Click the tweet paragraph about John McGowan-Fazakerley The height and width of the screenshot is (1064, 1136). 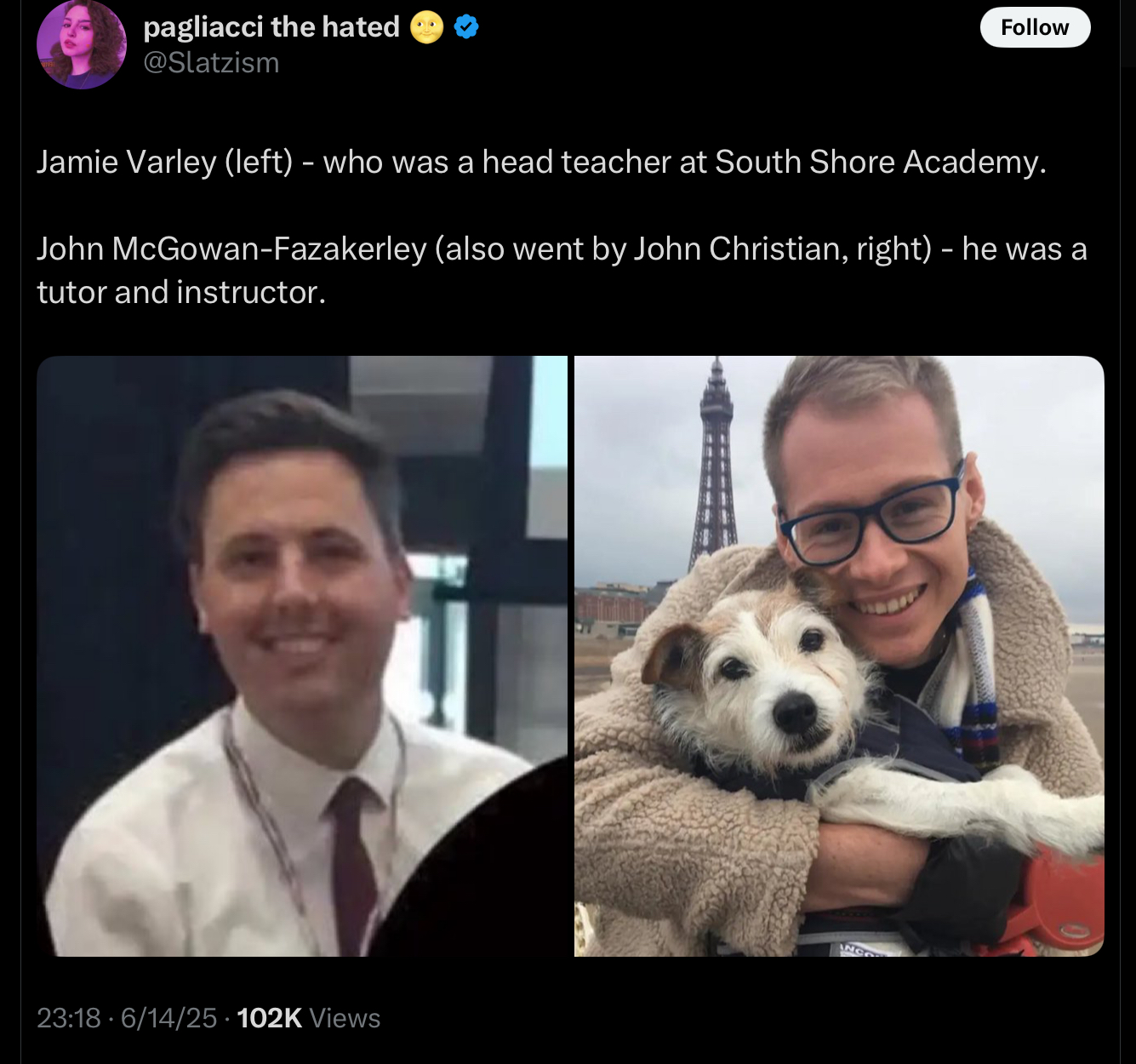[x=562, y=270]
